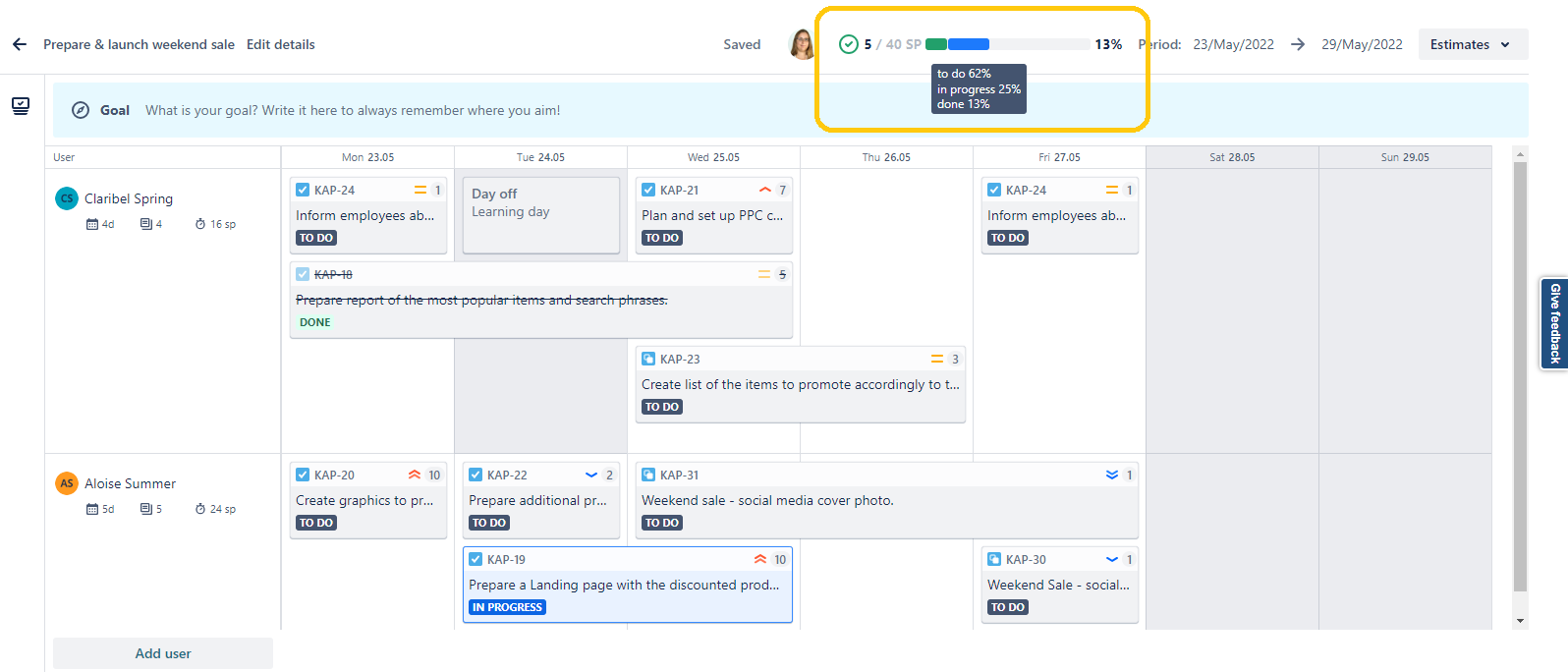1568x672 pixels.
Task: Click the vertical scrollbar down arrow
Action: click(x=1521, y=621)
